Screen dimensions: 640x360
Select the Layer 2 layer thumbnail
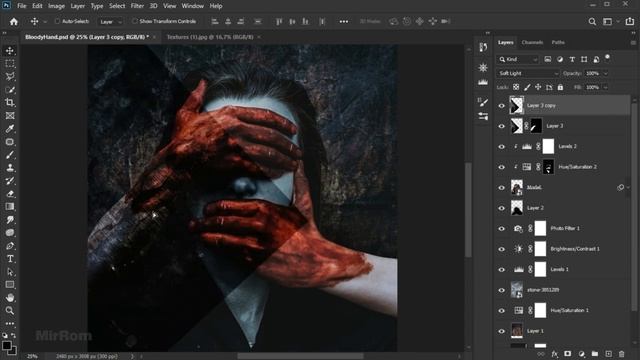517,208
